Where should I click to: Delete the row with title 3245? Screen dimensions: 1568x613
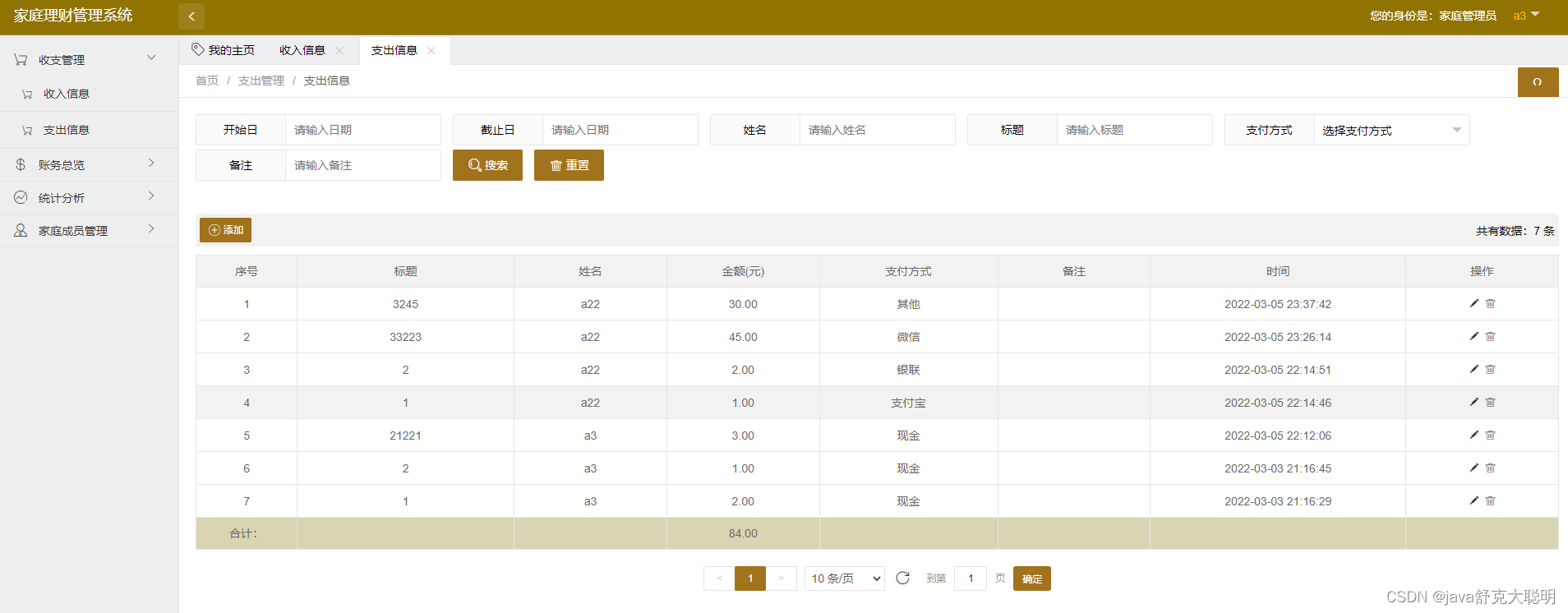tap(1490, 303)
